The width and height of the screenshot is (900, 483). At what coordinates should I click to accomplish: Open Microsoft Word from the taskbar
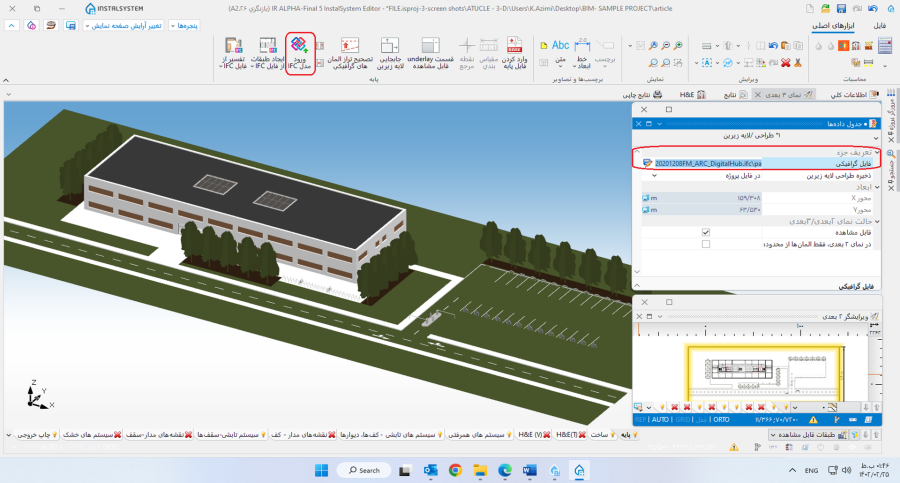(530, 470)
